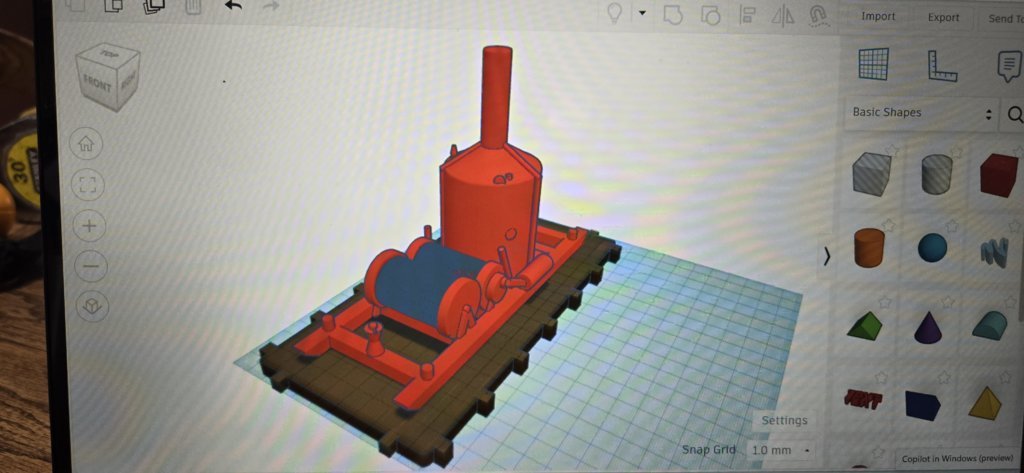Screen dimensions: 1024x473
Task: Click the align tool icon
Action: (747, 15)
